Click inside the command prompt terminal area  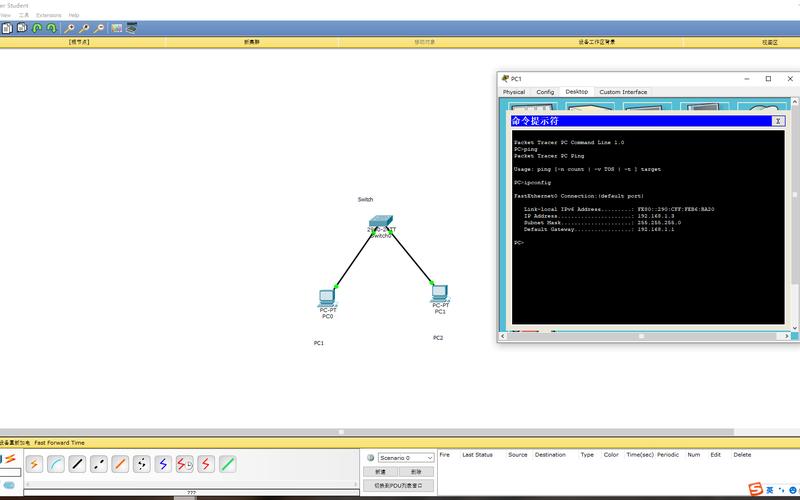pyautogui.click(x=648, y=227)
